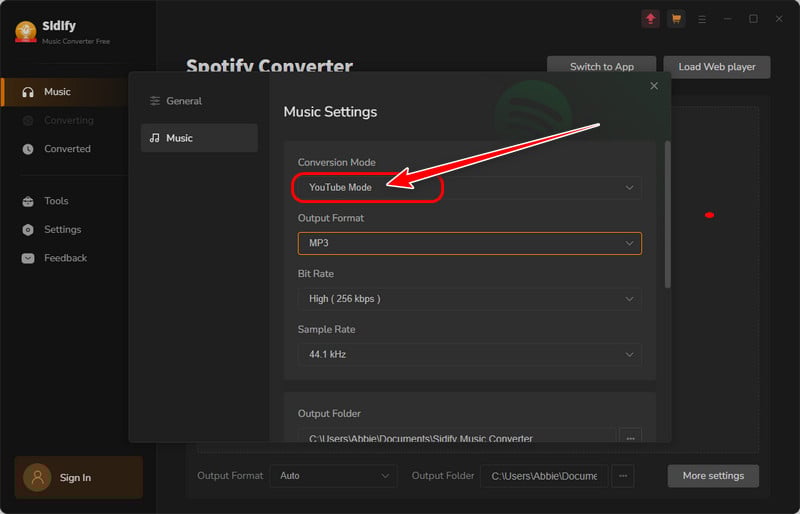The image size is (800, 514).
Task: Click the Spotify Converter title
Action: click(x=269, y=66)
